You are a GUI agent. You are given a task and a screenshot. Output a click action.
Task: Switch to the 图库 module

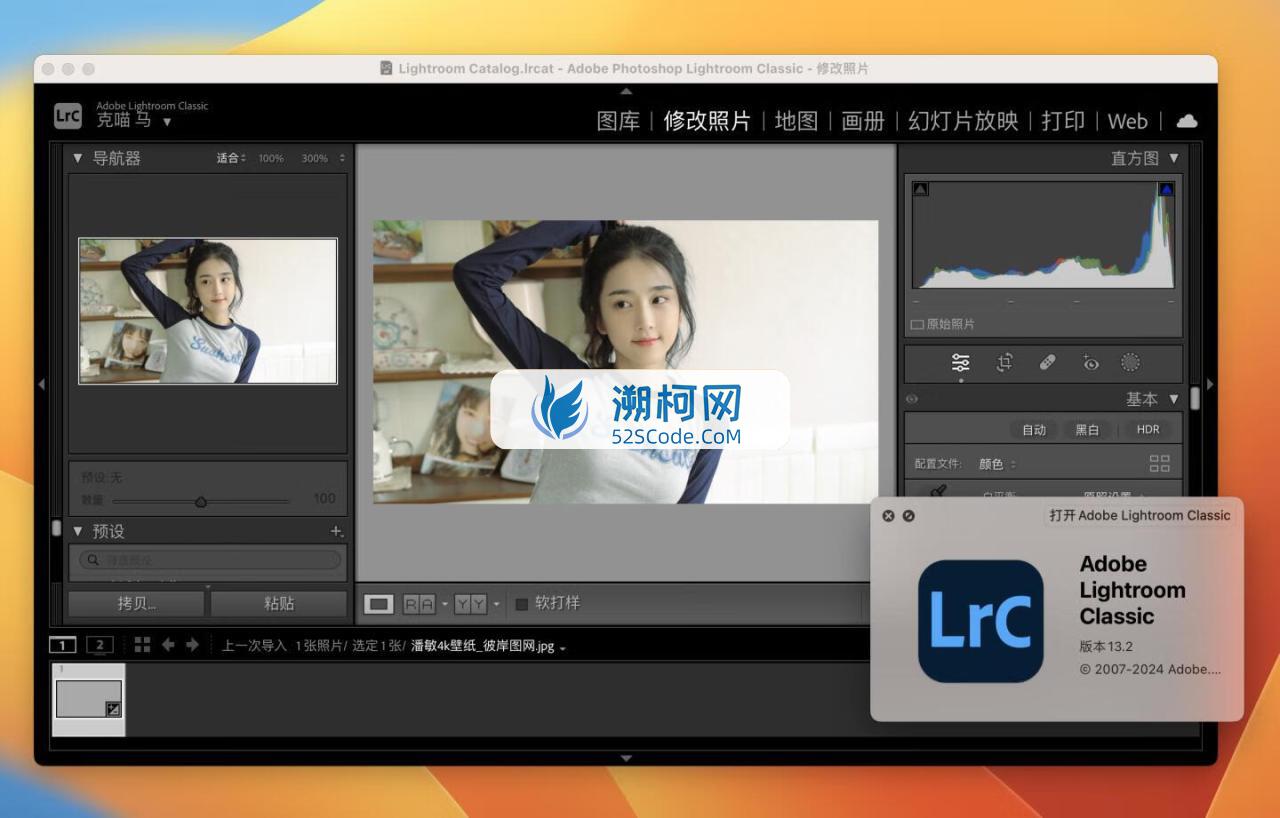point(618,121)
